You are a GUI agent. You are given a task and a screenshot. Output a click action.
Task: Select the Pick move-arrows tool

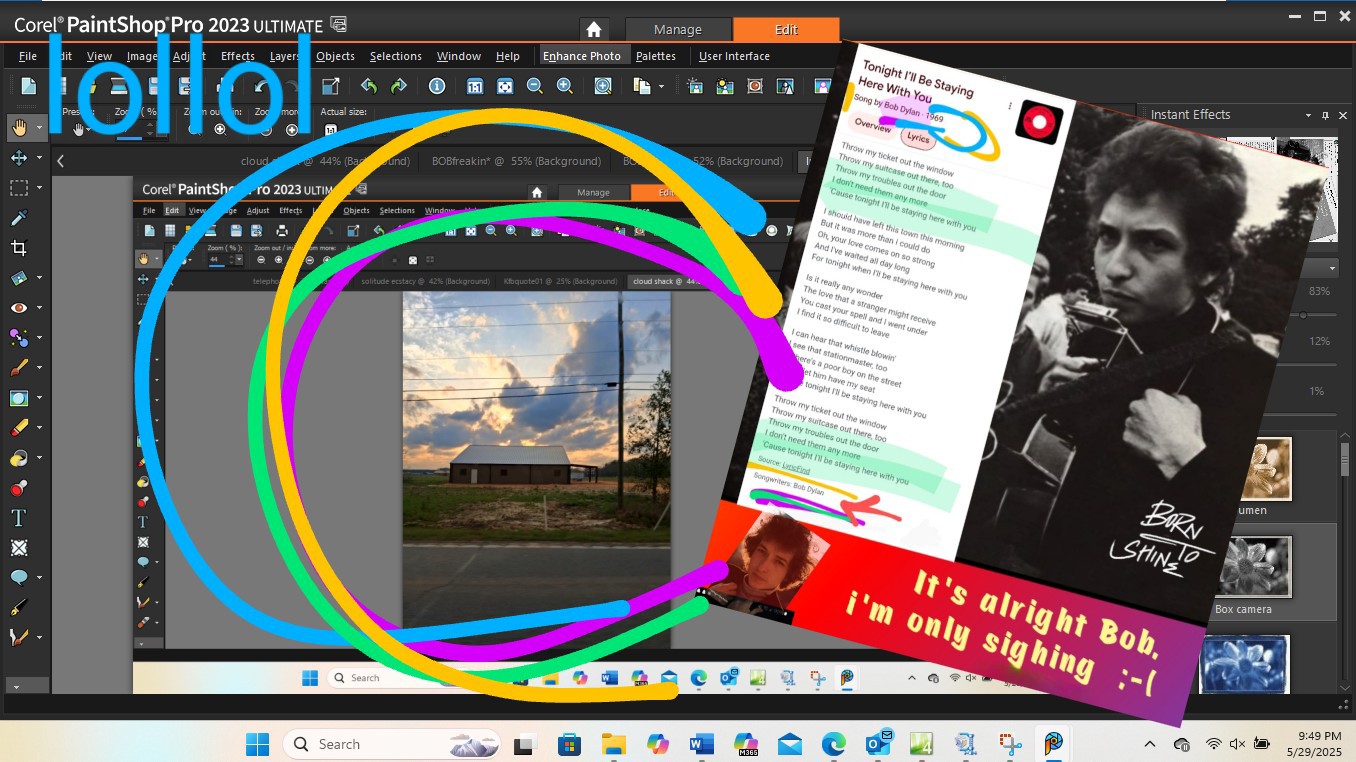pyautogui.click(x=19, y=158)
